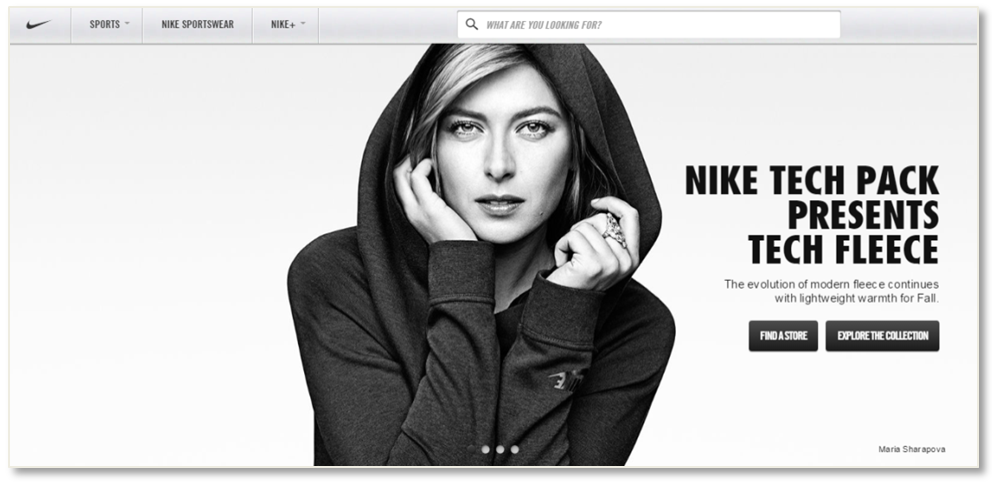This screenshot has height=482, width=992.
Task: Select the middle white carousel dot
Action: pos(500,449)
